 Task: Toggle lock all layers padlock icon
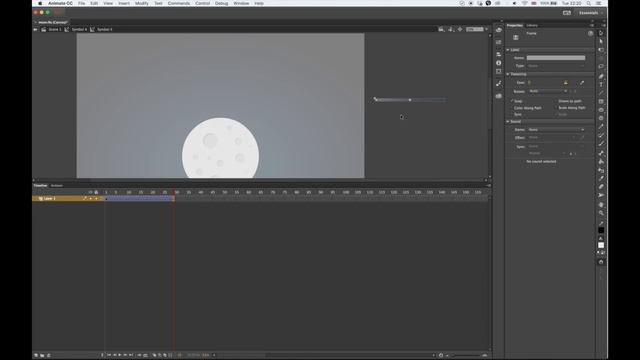pos(96,192)
